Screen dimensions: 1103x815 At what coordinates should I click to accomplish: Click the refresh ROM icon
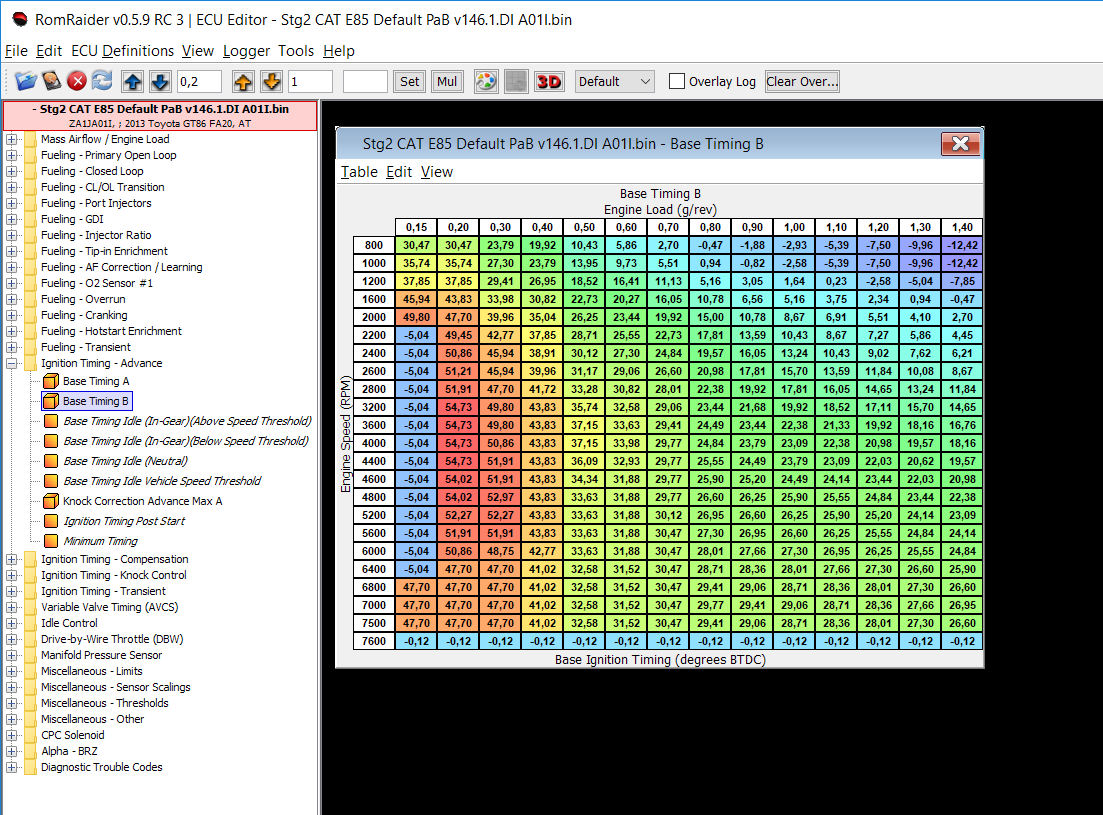tap(102, 81)
